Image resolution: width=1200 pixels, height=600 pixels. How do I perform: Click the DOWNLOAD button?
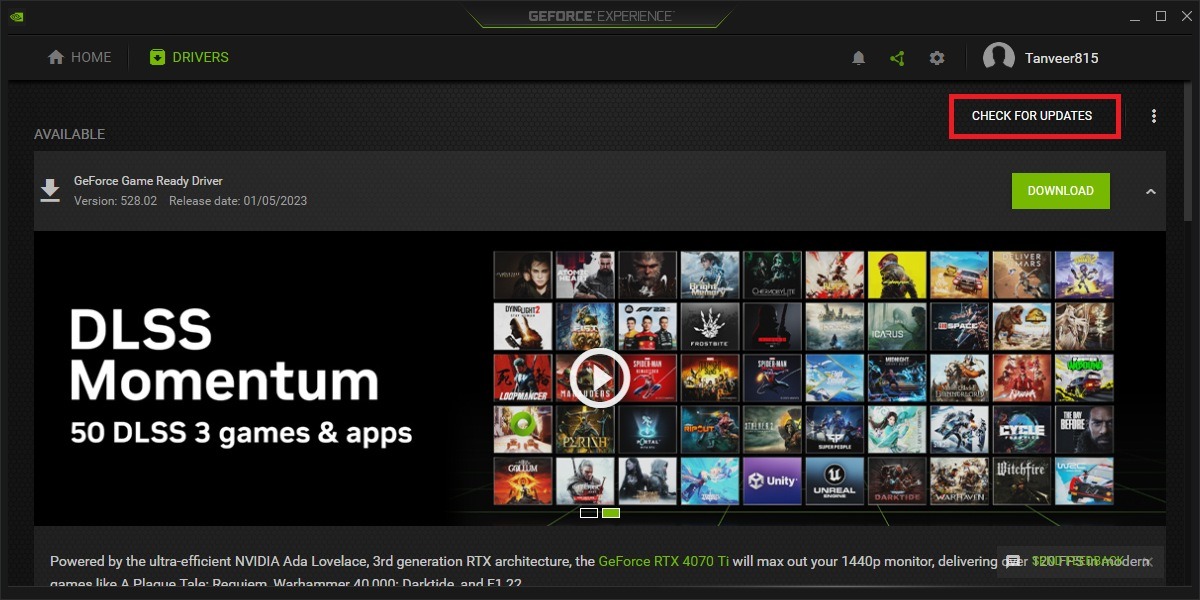click(x=1060, y=190)
